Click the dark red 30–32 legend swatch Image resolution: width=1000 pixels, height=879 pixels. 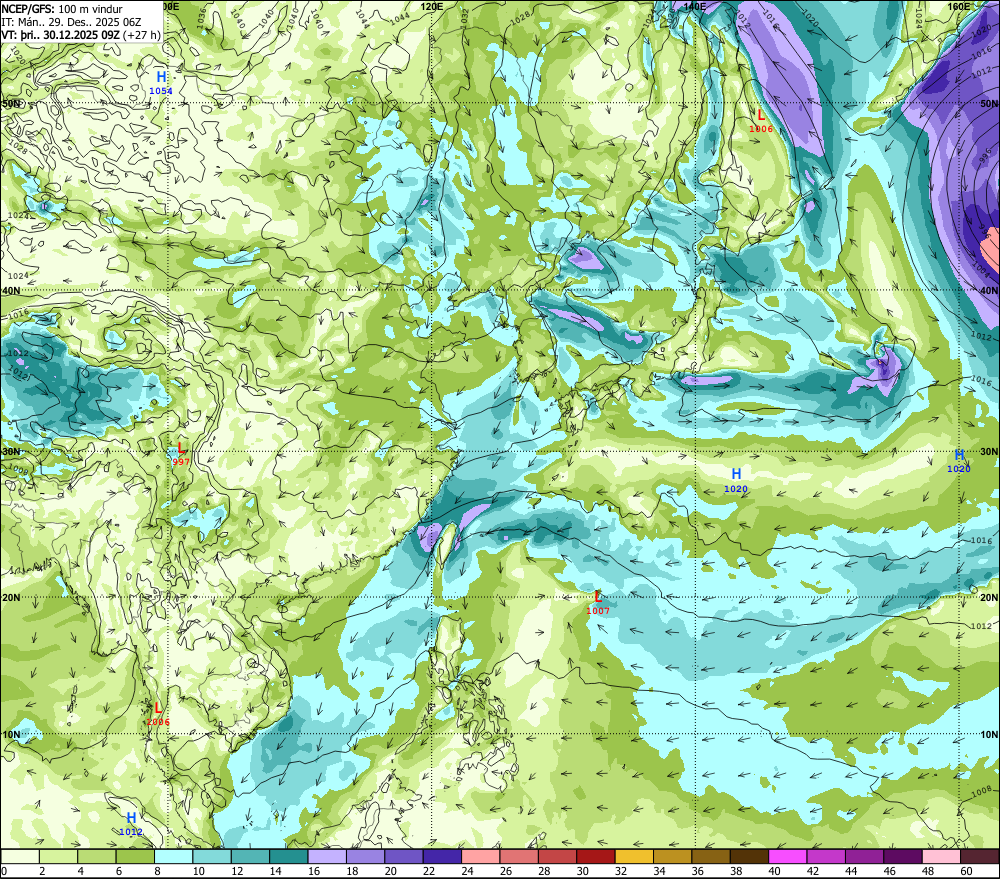596,856
